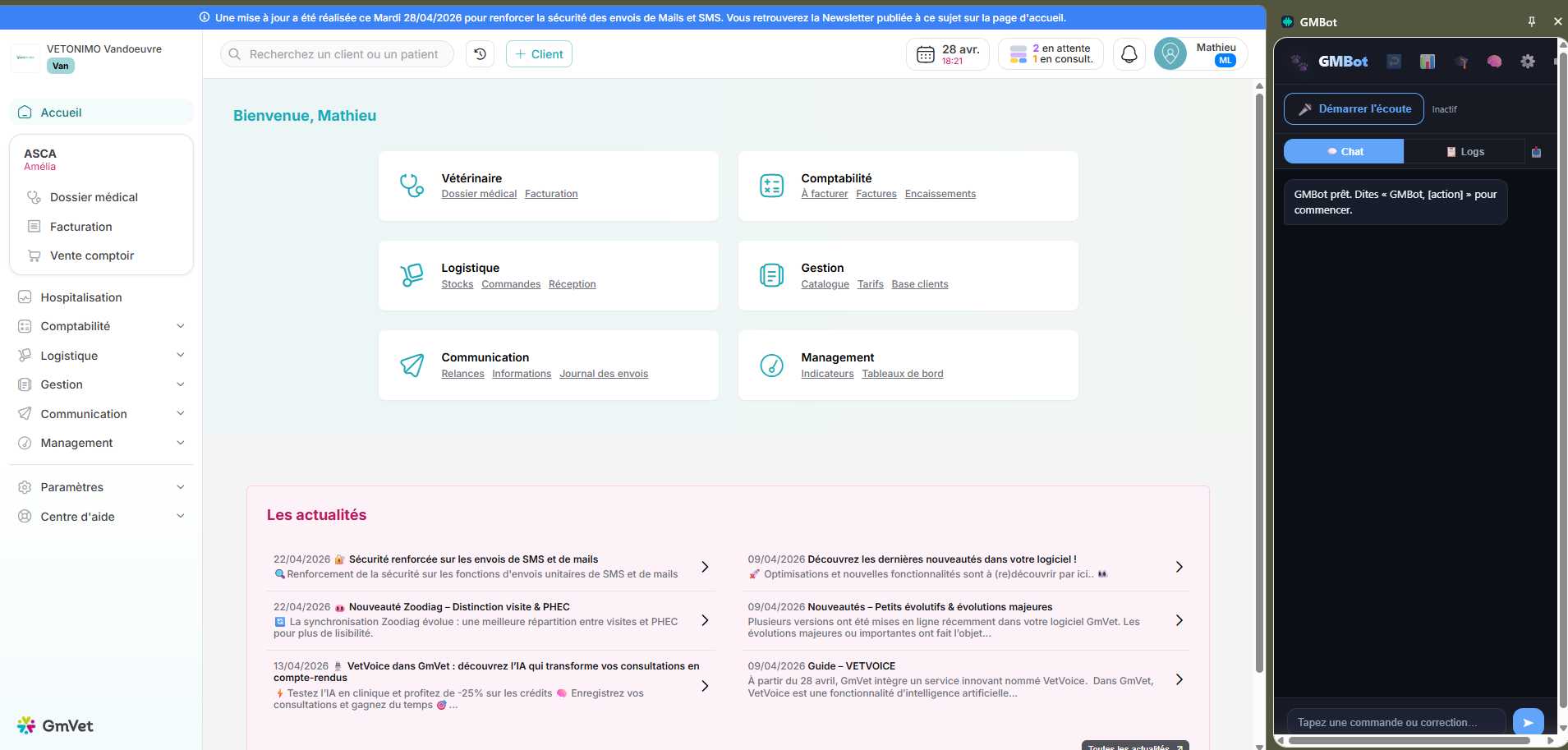Viewport: 1568px width, 750px height.
Task: Click the Démarrer l'écoute button
Action: [1354, 109]
